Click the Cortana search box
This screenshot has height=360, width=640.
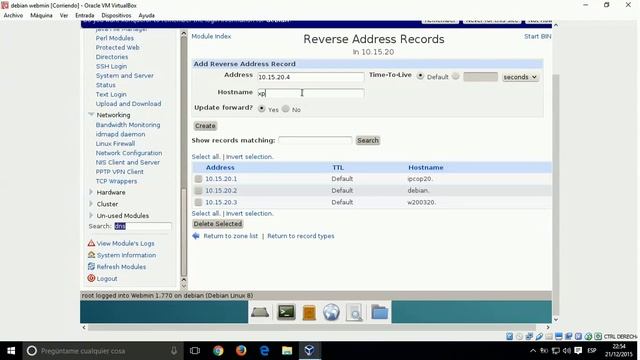[x=102, y=351]
